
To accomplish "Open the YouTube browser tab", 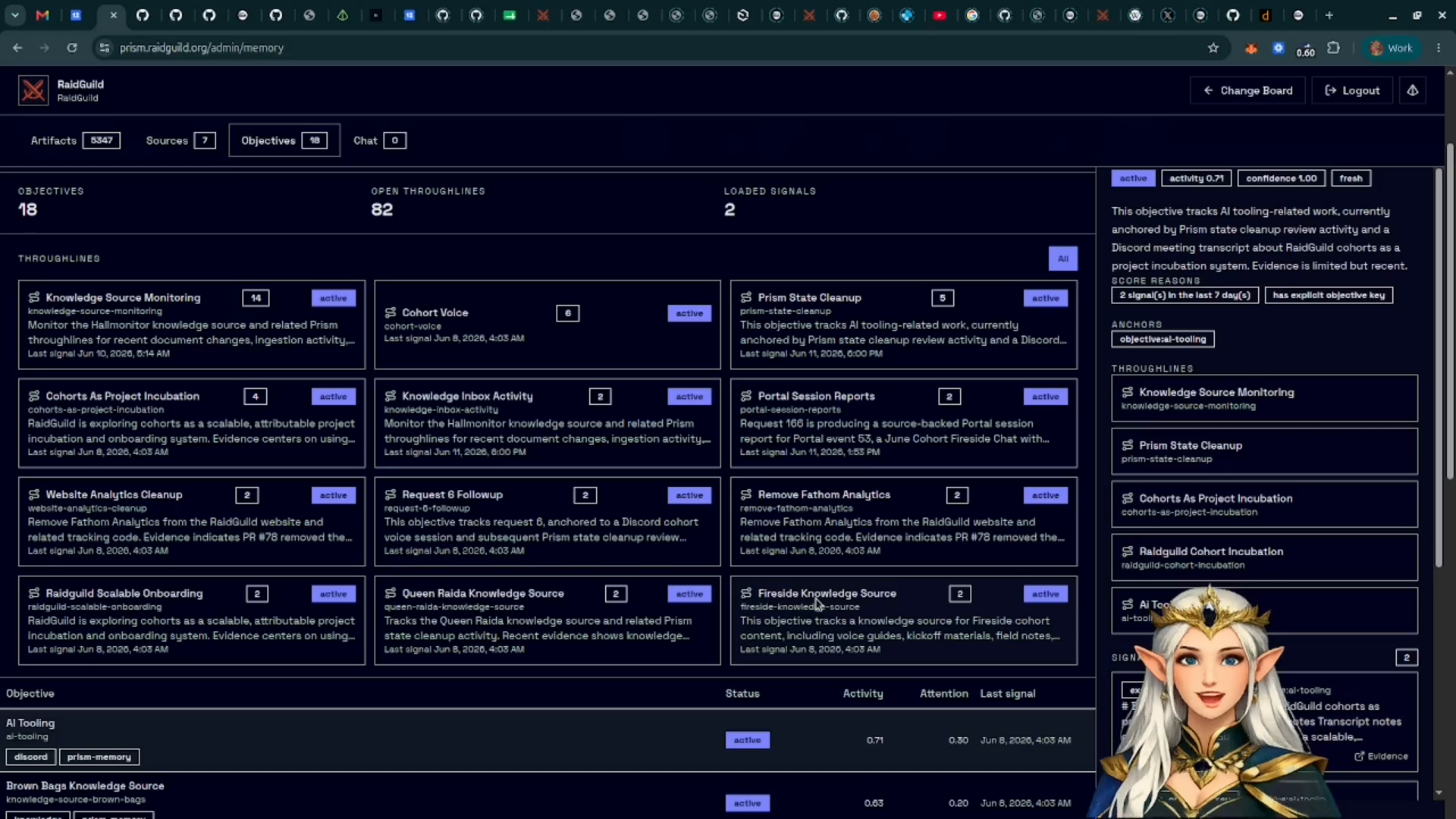I will [940, 15].
